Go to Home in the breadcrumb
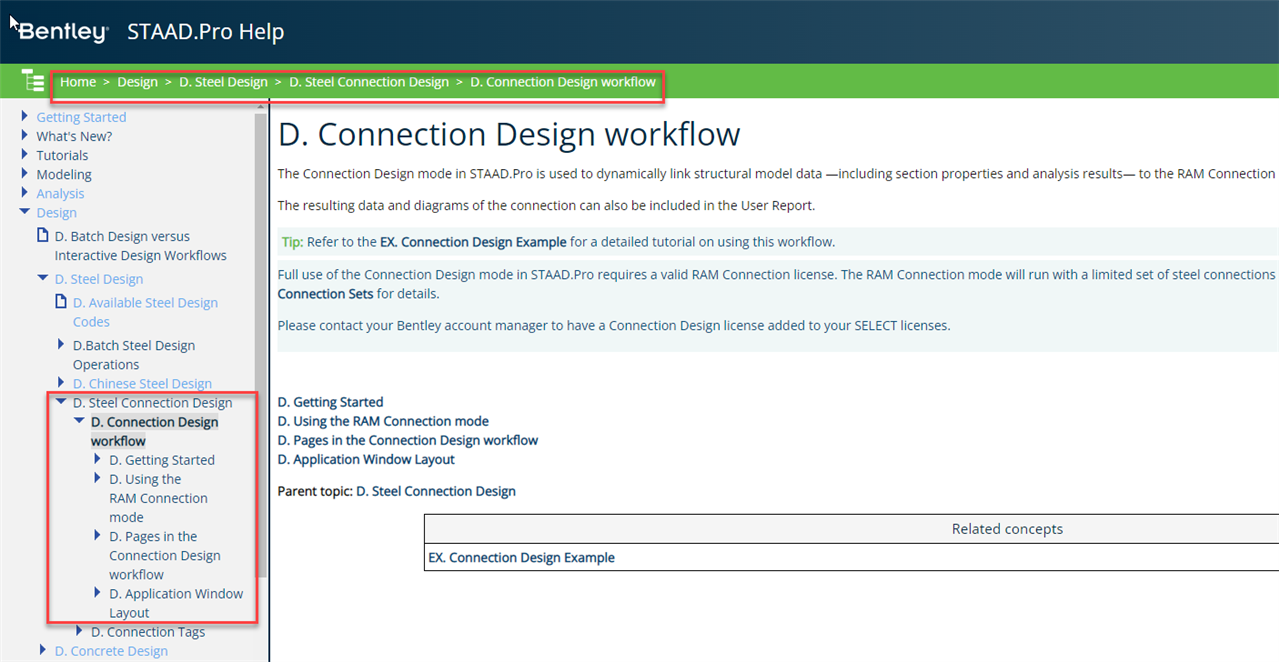Screen dimensions: 1279x662 point(78,82)
